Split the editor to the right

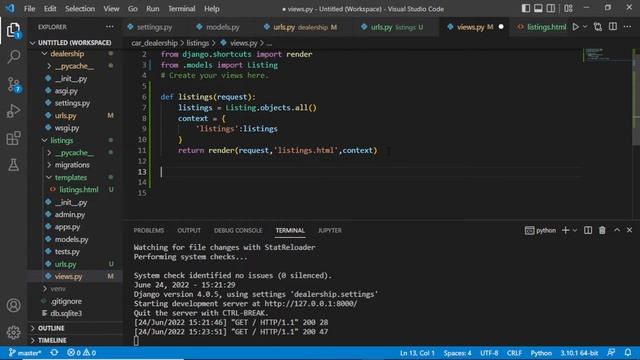click(613, 27)
